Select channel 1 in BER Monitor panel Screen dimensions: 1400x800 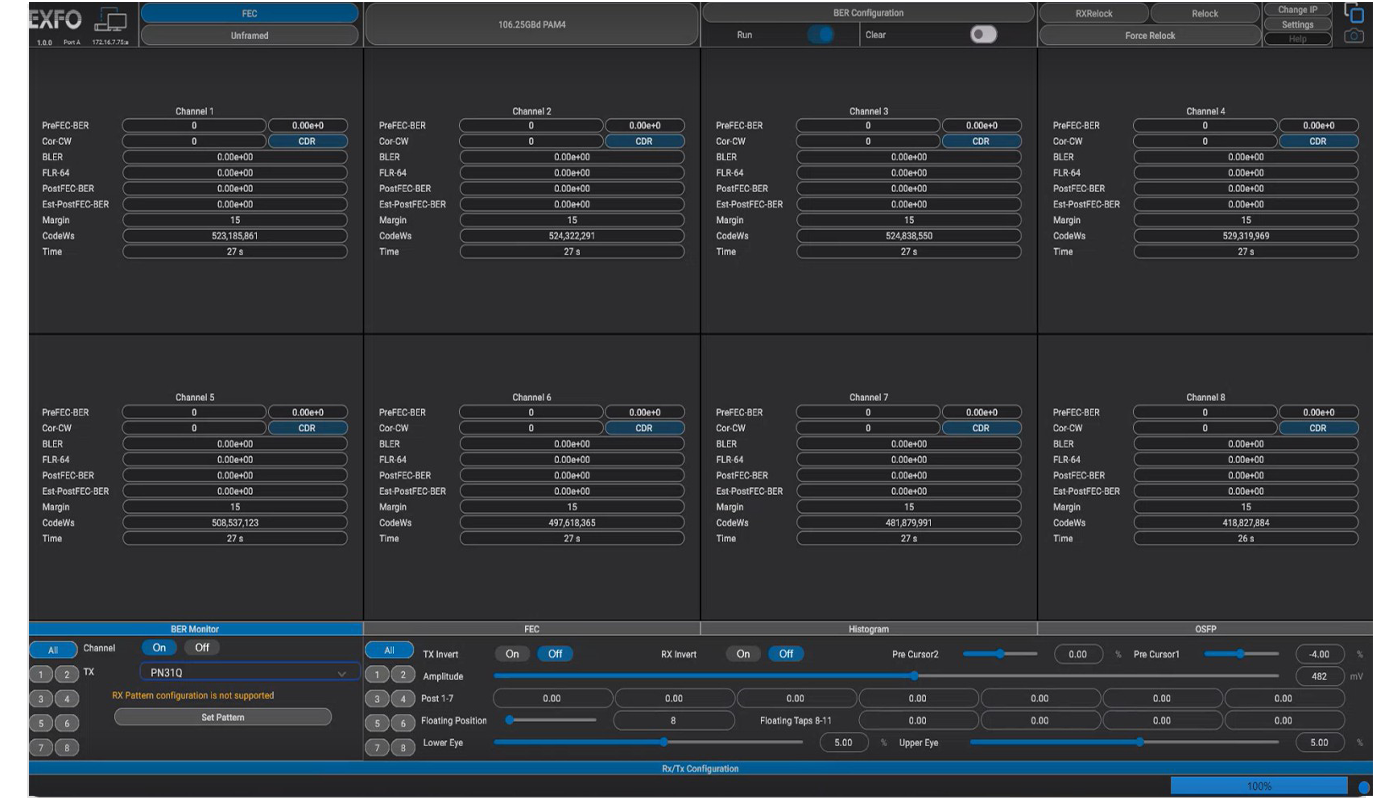pos(42,675)
